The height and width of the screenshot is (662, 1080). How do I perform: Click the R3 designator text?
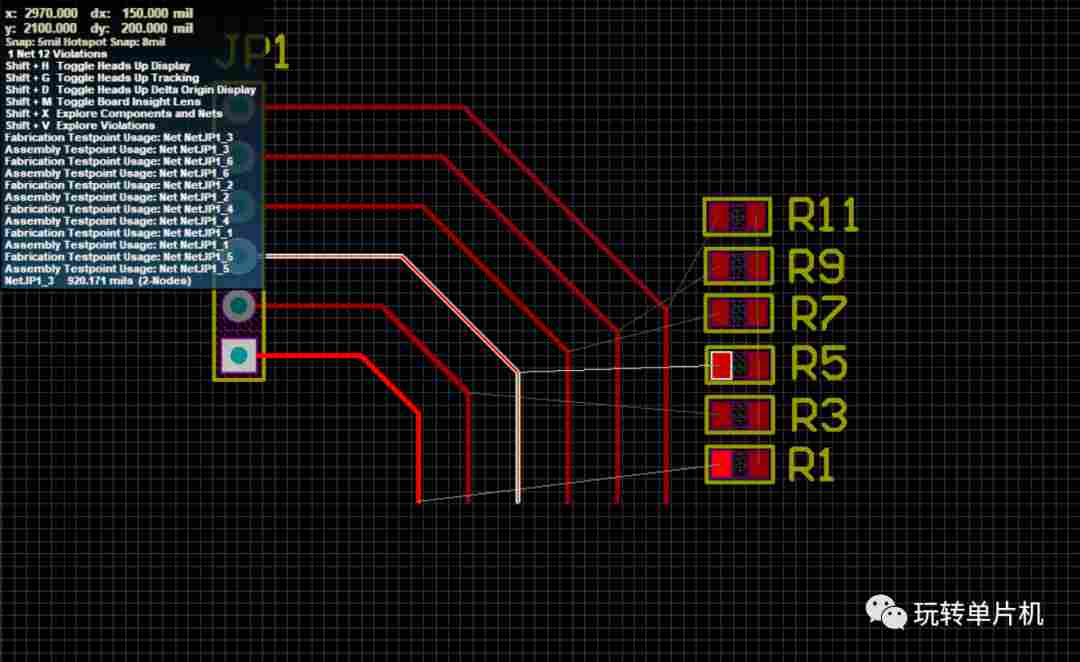pyautogui.click(x=818, y=415)
